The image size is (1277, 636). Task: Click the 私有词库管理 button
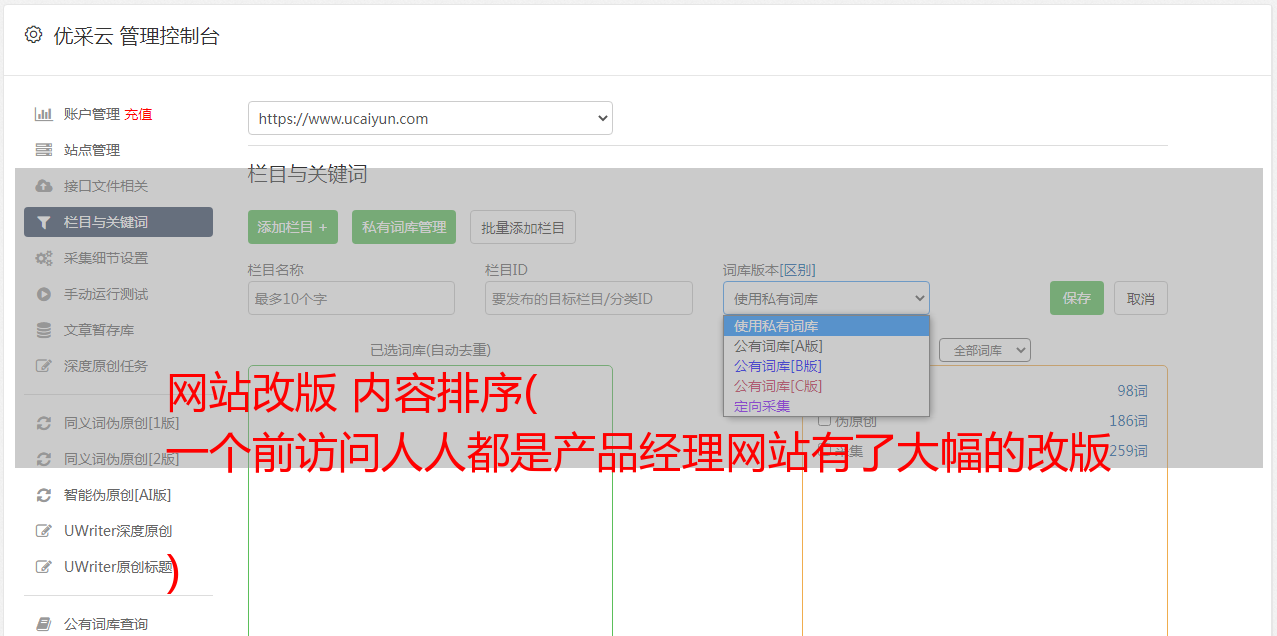pyautogui.click(x=404, y=227)
